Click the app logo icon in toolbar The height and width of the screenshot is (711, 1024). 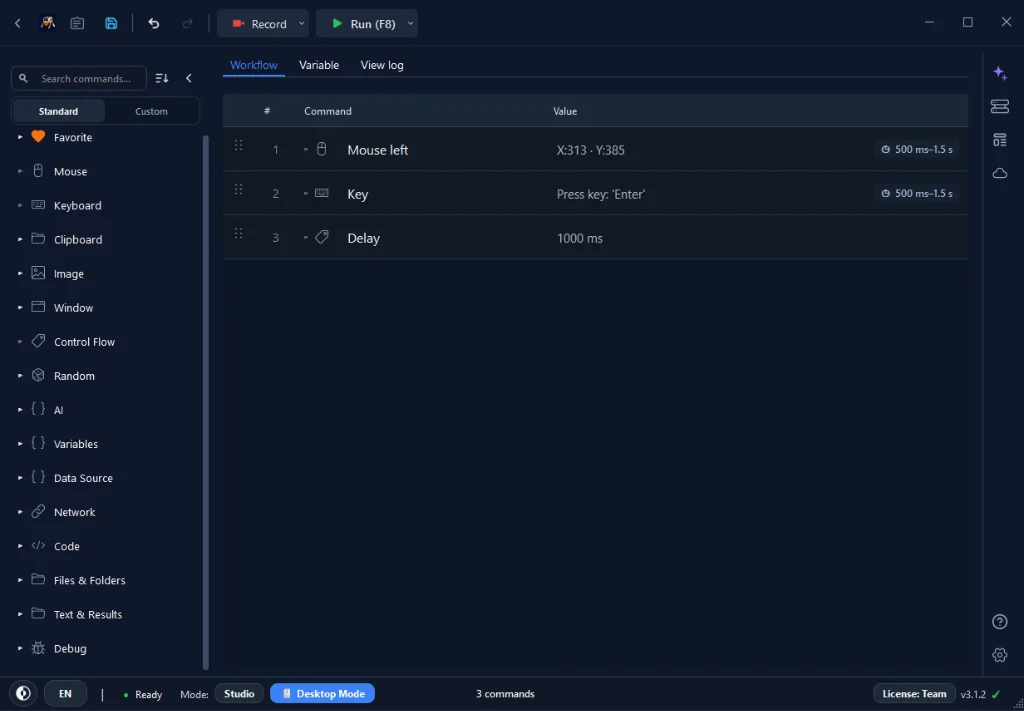[x=47, y=24]
